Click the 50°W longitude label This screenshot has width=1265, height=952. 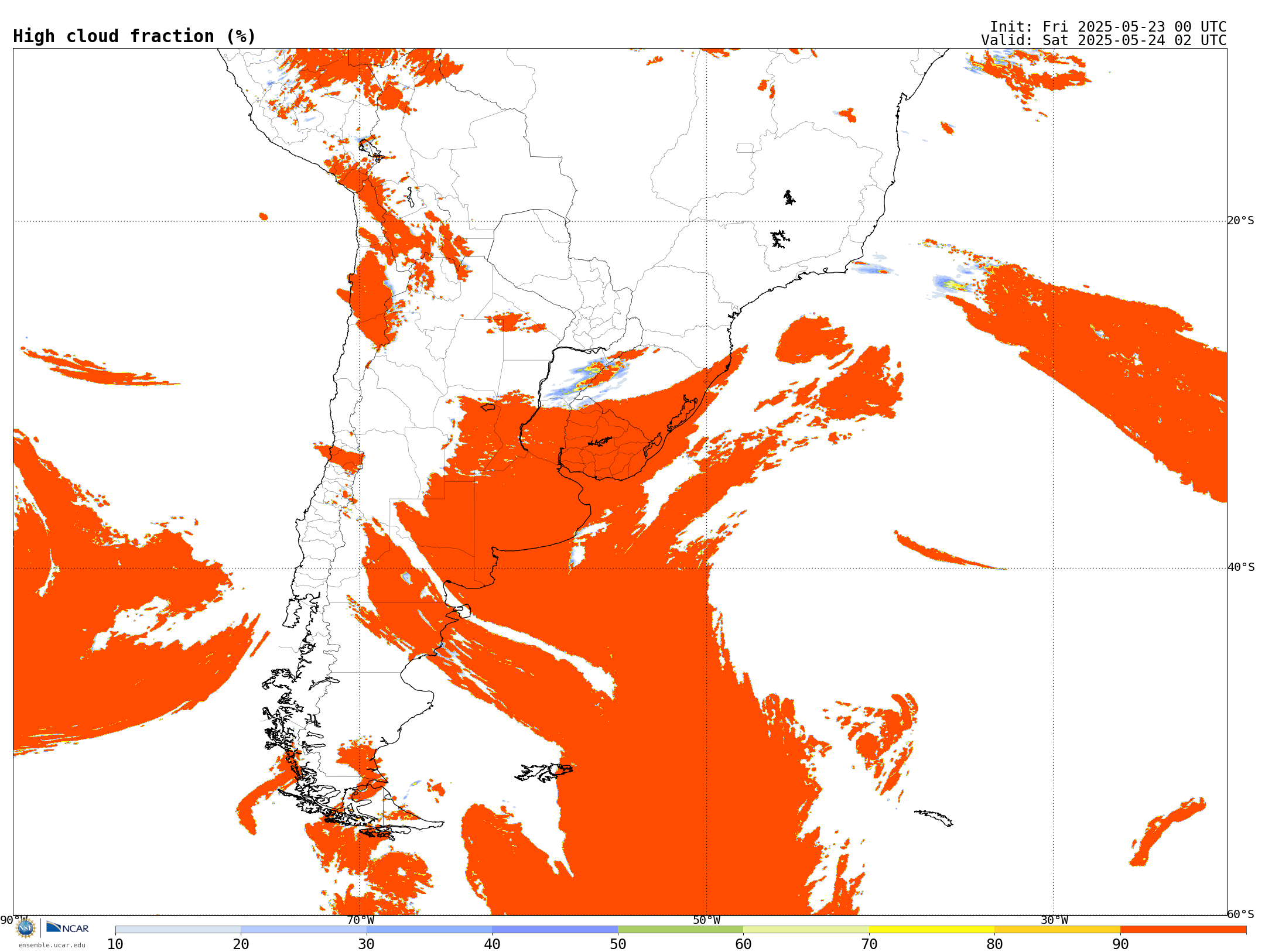707,920
